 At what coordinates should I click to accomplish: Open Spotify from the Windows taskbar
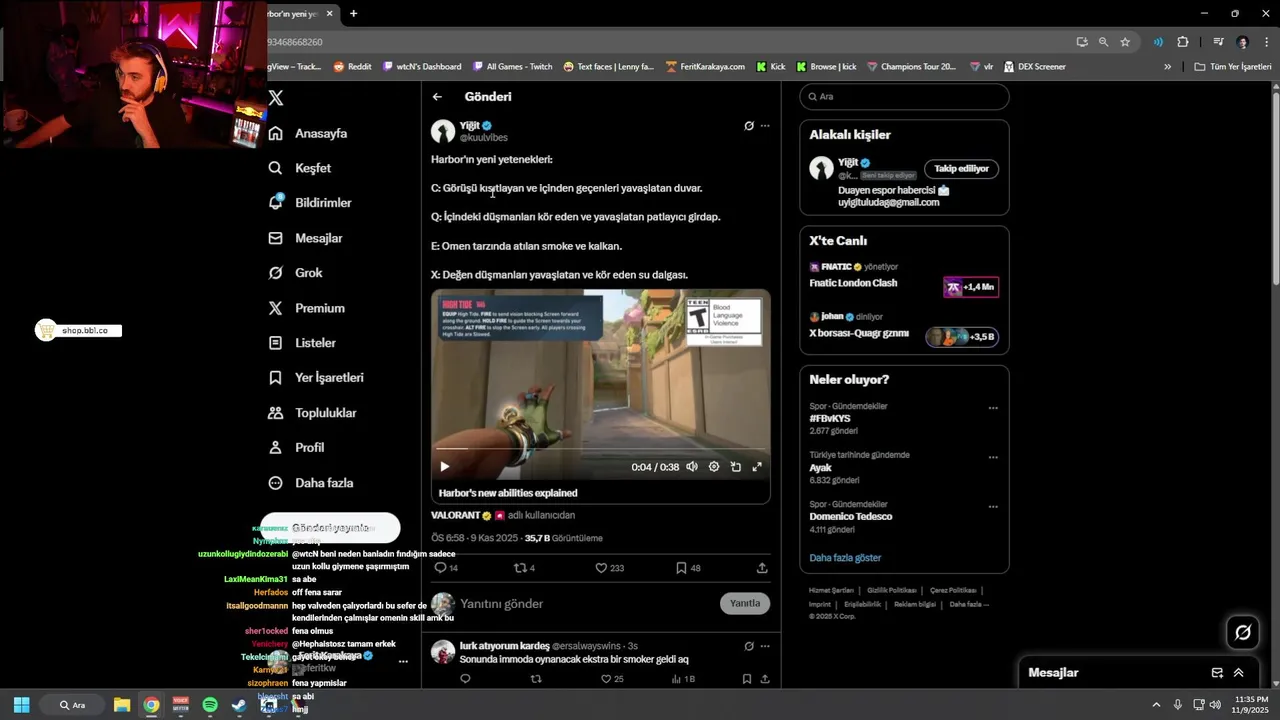click(209, 705)
